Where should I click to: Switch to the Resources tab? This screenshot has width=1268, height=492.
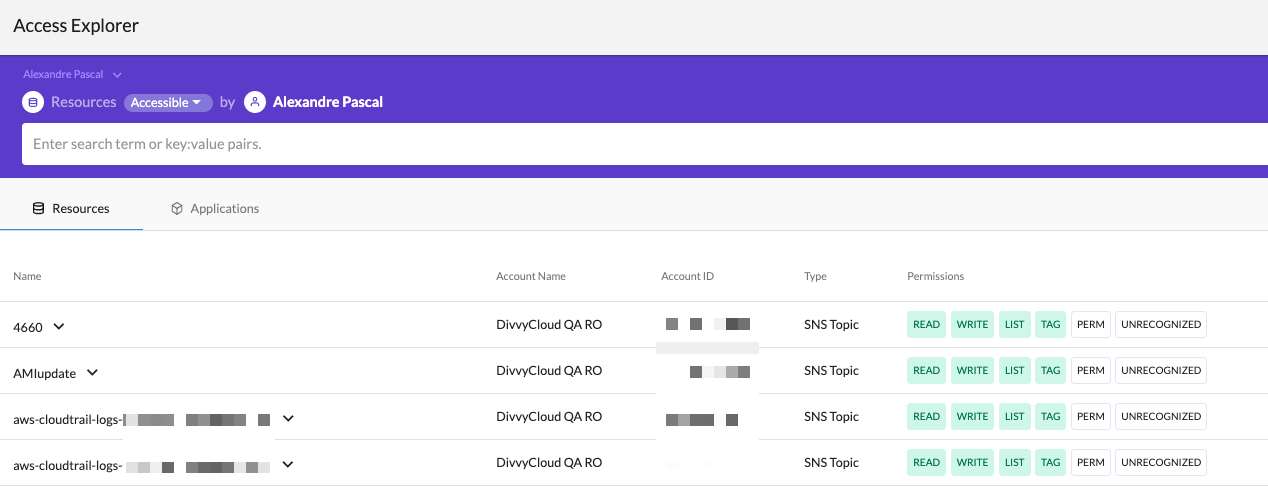coord(71,209)
